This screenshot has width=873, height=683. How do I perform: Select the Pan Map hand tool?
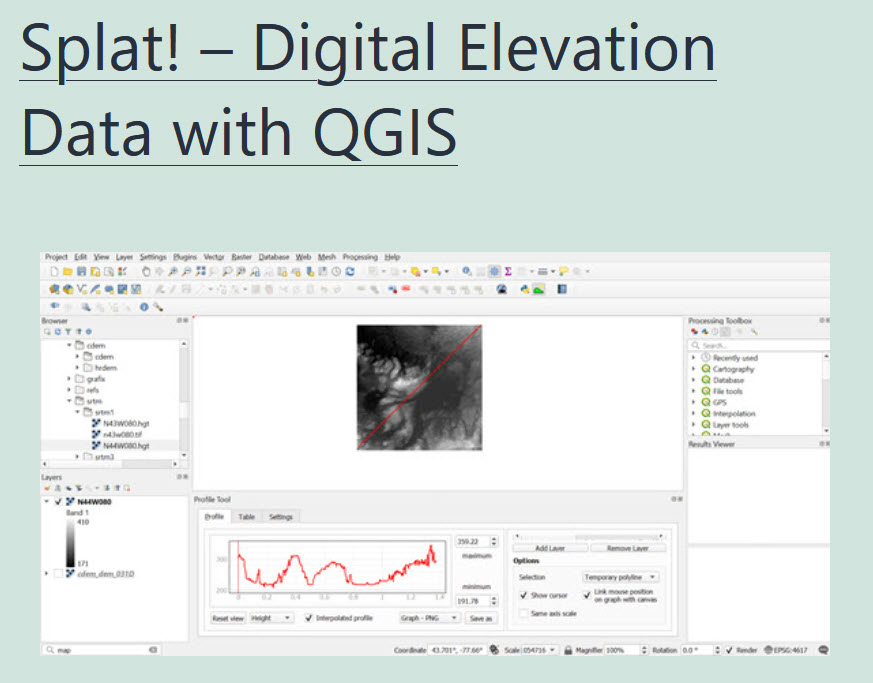point(146,271)
